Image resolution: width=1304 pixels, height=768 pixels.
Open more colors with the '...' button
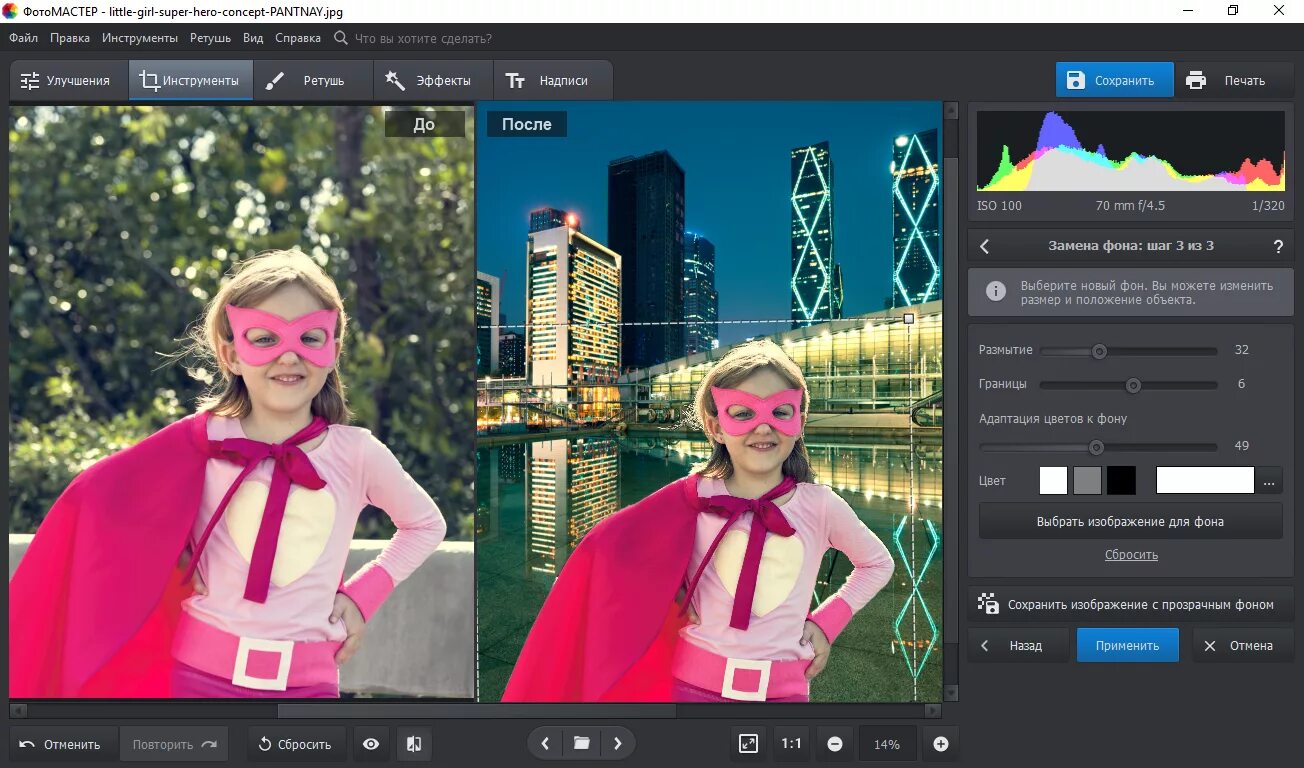coord(1269,480)
